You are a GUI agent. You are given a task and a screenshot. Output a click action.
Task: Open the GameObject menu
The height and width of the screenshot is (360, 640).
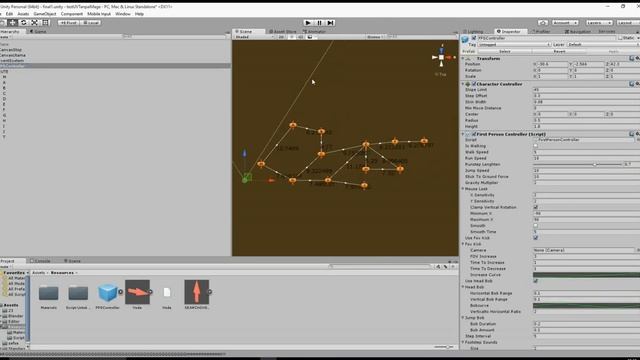coord(44,14)
